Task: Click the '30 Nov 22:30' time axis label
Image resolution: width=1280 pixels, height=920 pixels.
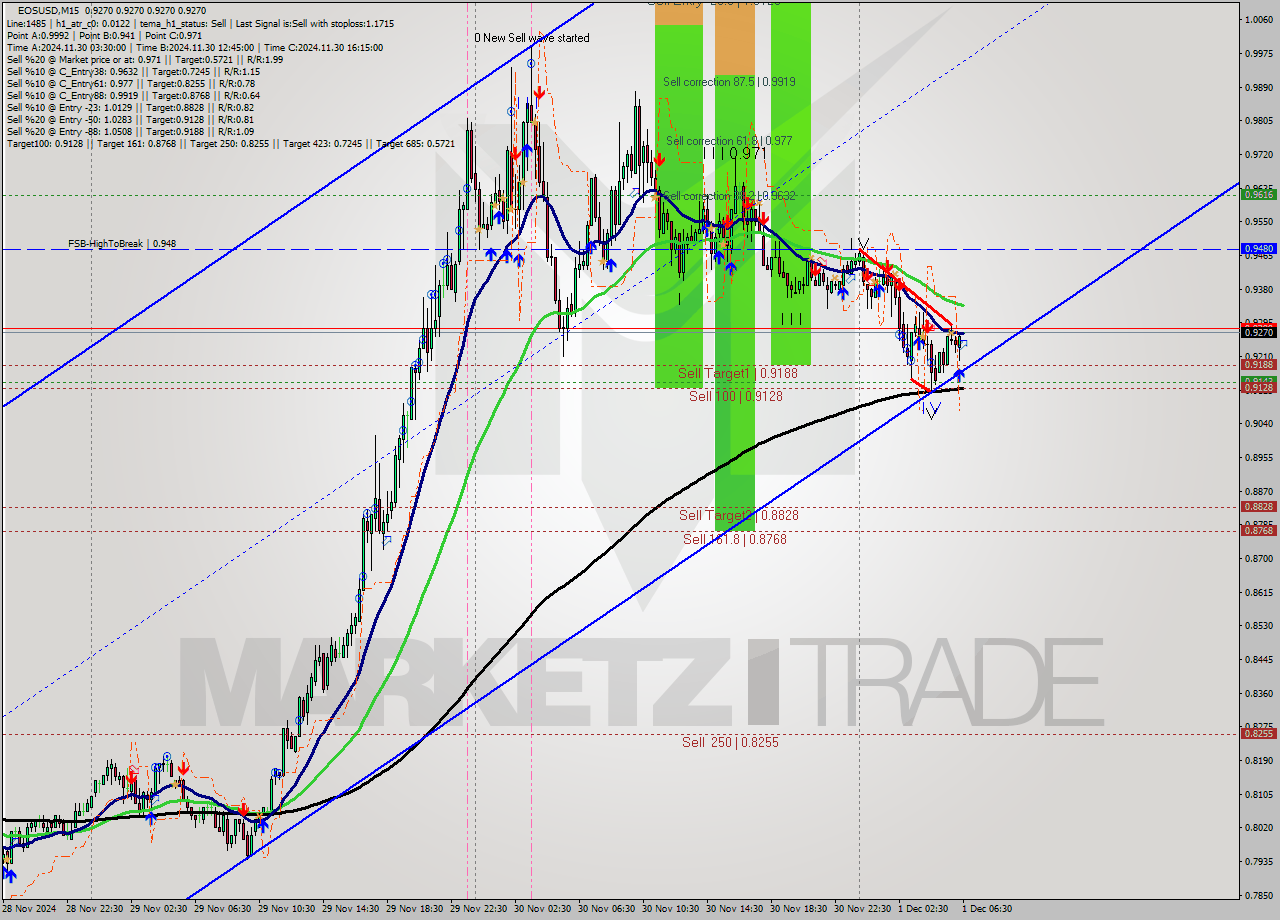Action: pos(863,909)
